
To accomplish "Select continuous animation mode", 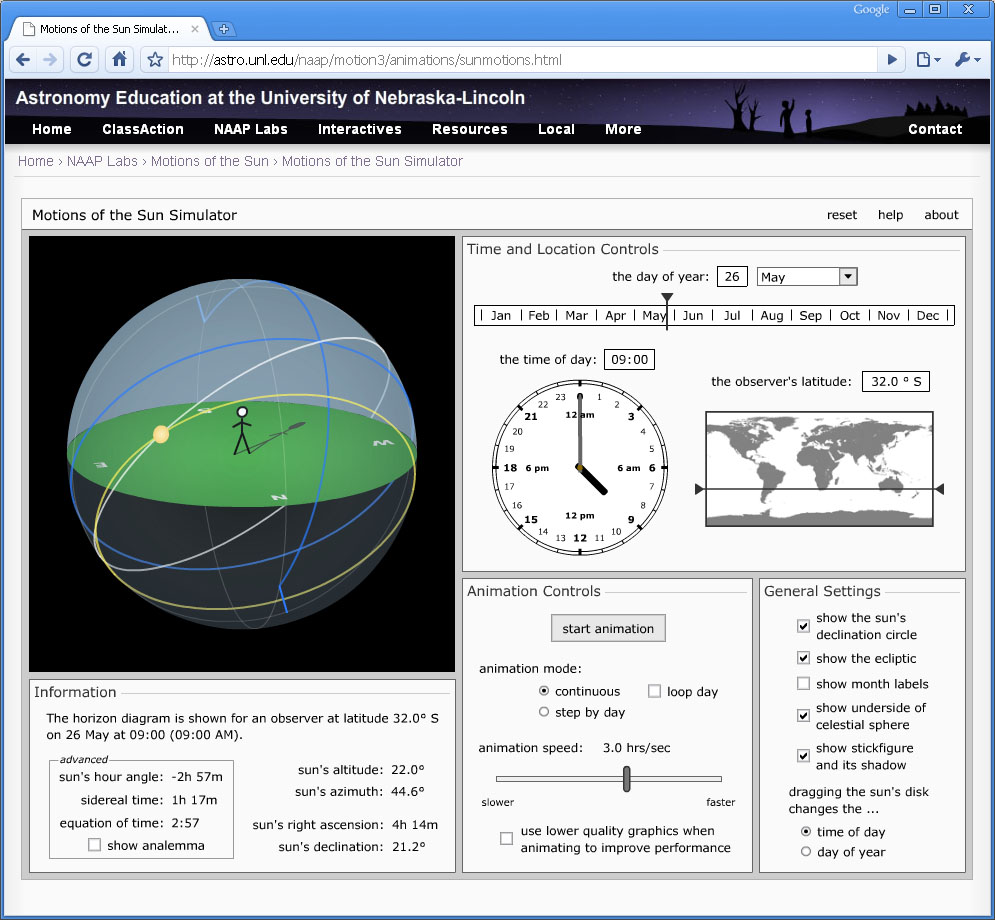I will coord(544,691).
